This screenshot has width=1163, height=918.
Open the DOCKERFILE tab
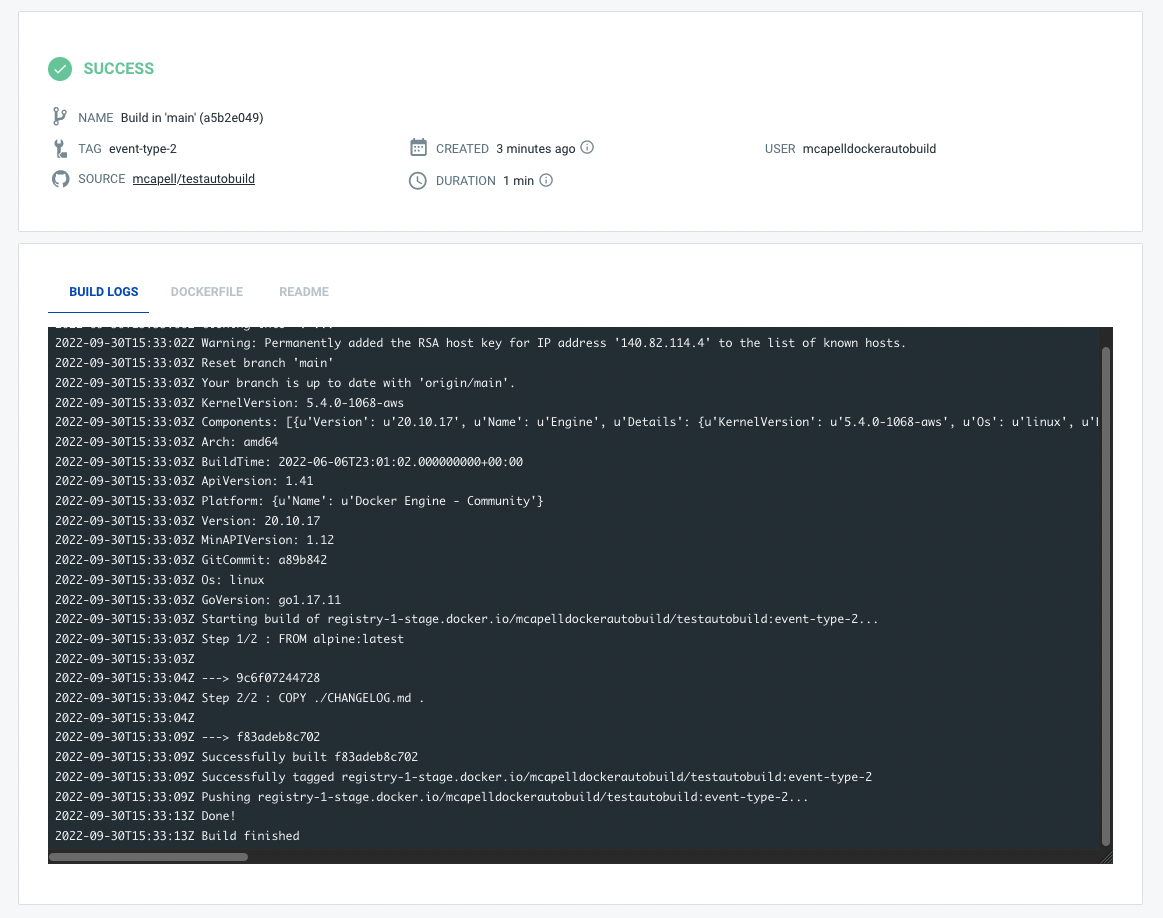[207, 292]
